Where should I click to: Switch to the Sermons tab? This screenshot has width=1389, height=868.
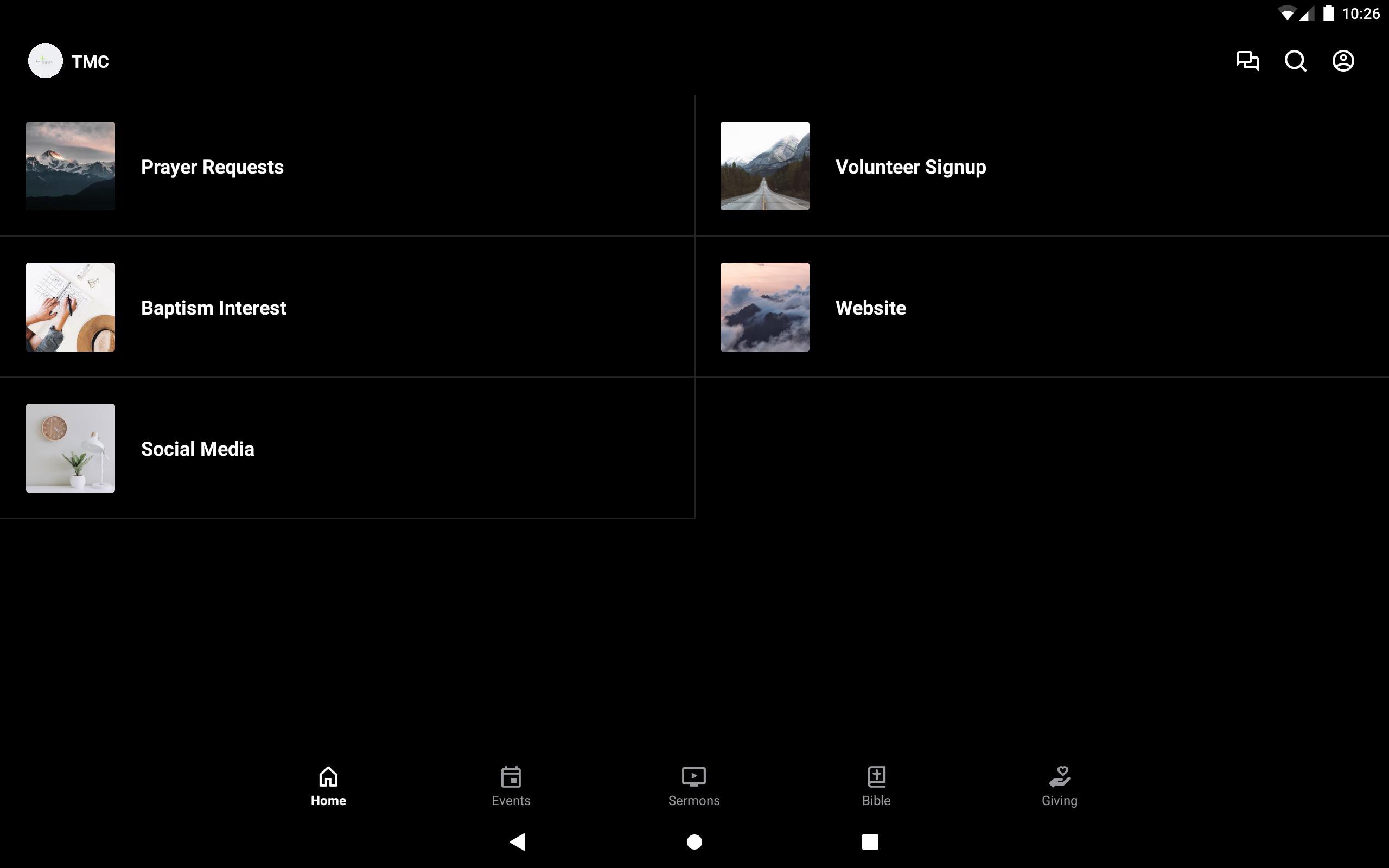pyautogui.click(x=693, y=787)
